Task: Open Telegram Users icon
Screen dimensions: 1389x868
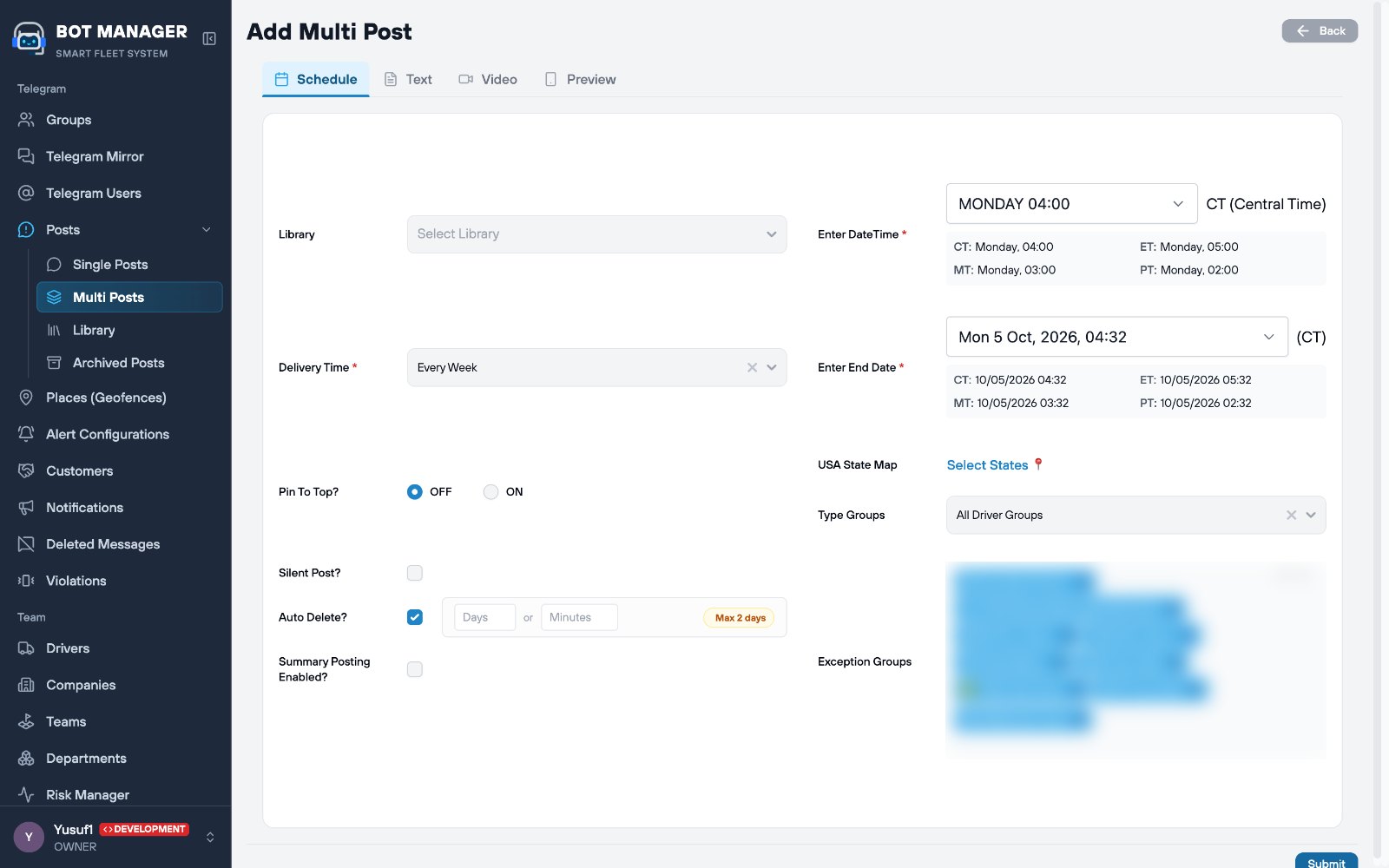Action: (26, 193)
